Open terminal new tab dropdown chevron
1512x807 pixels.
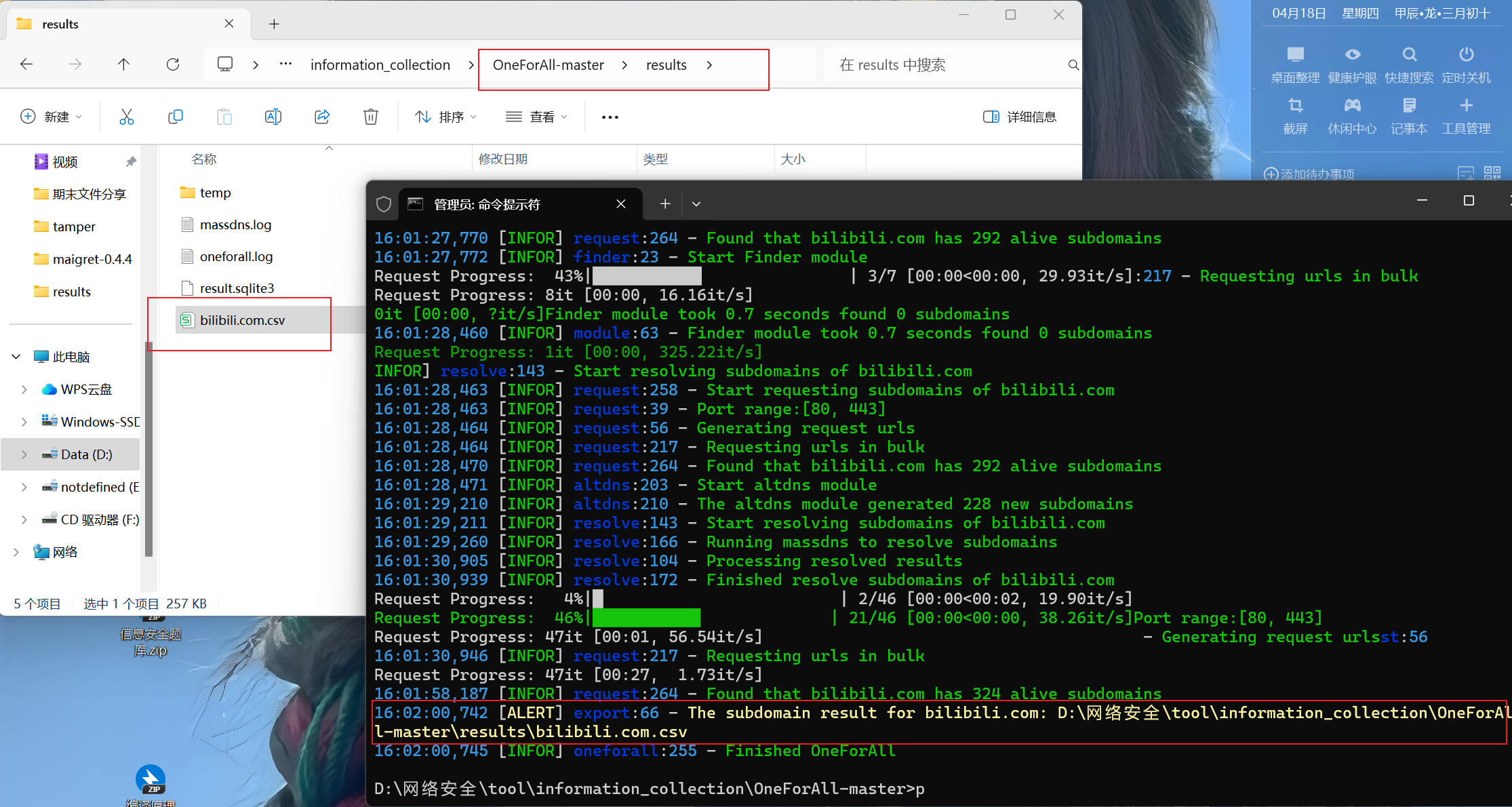click(x=696, y=203)
